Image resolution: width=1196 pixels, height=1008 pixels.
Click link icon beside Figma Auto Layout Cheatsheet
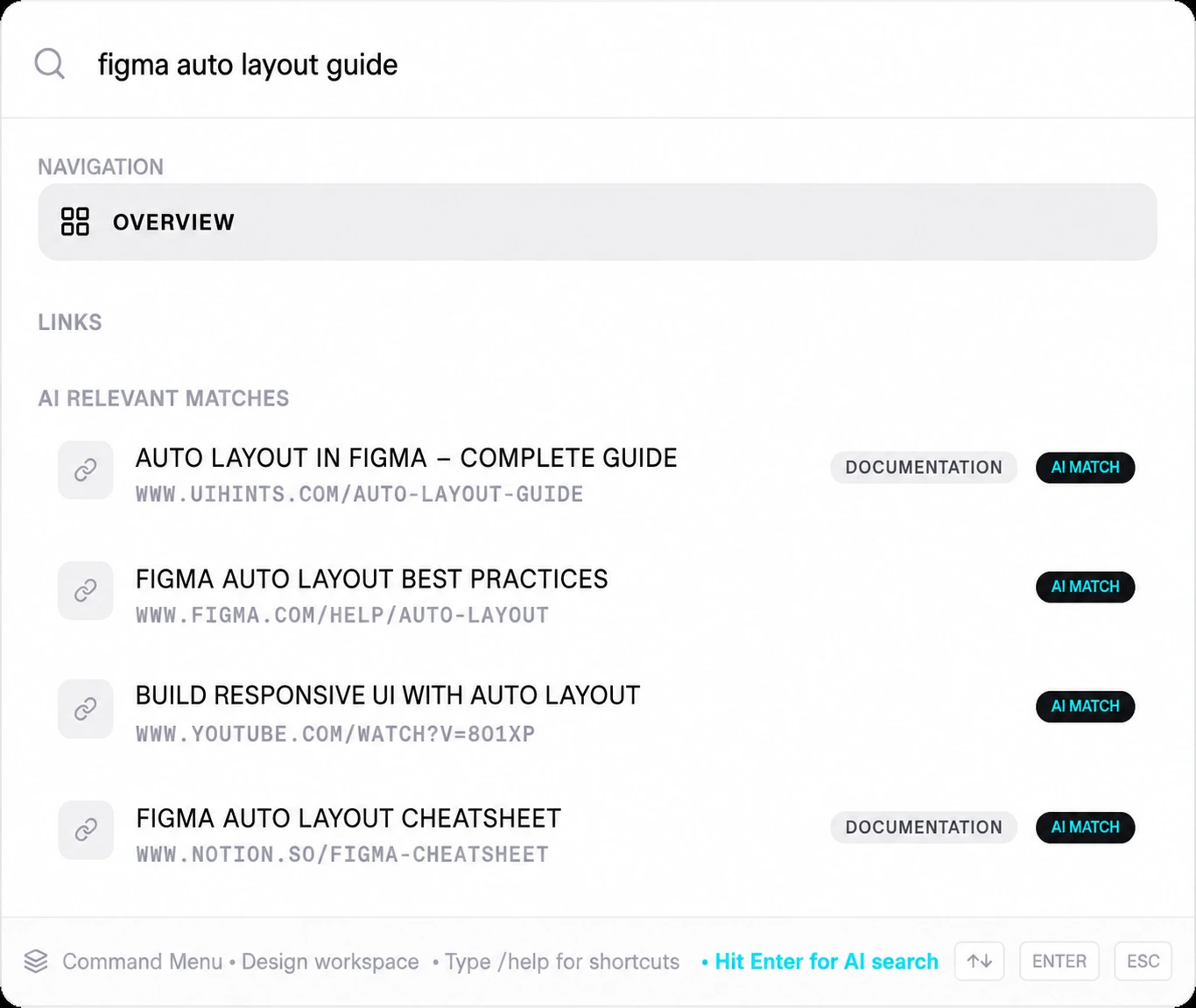pos(85,829)
